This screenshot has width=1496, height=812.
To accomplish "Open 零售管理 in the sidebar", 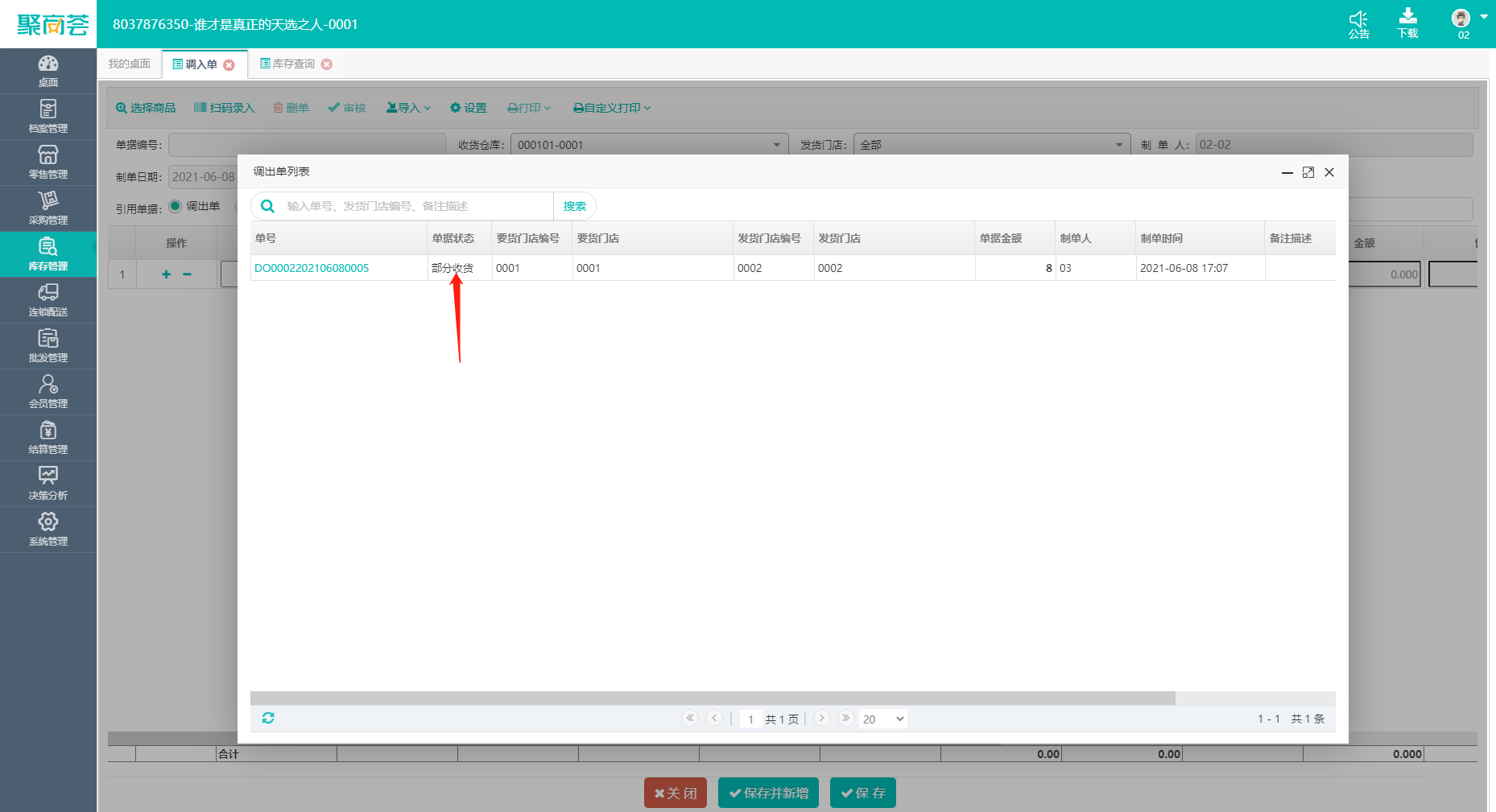I will coord(48,163).
